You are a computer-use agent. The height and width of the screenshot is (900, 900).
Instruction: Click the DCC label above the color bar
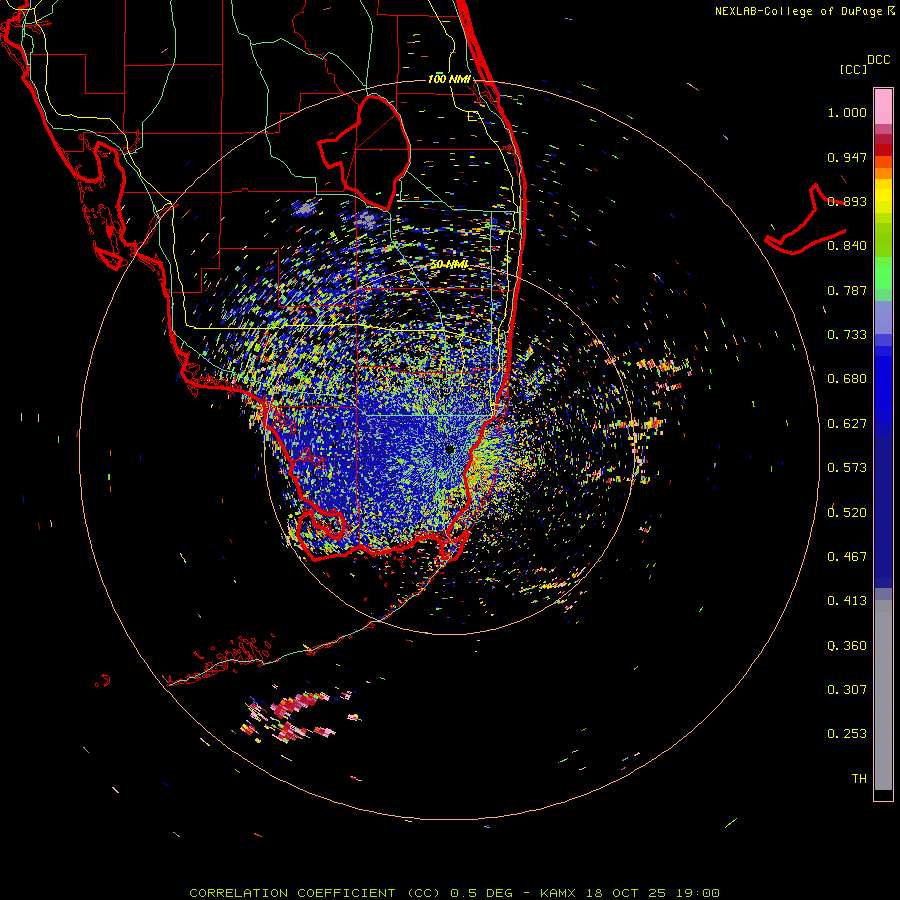[x=879, y=60]
